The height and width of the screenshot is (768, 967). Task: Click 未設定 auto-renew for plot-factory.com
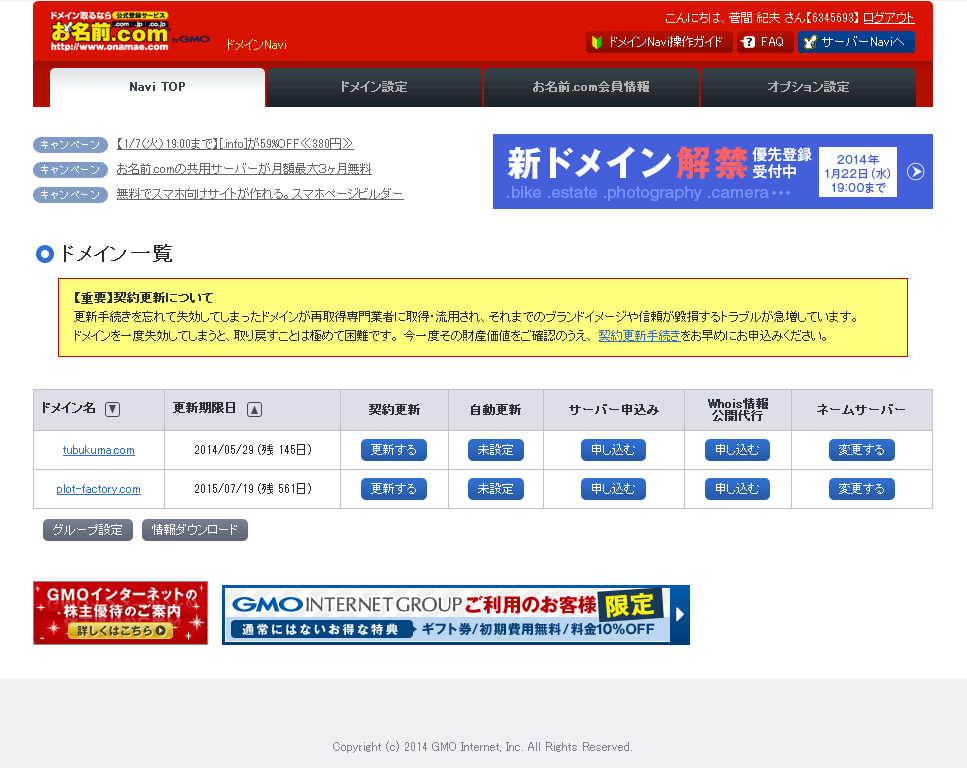[x=496, y=489]
